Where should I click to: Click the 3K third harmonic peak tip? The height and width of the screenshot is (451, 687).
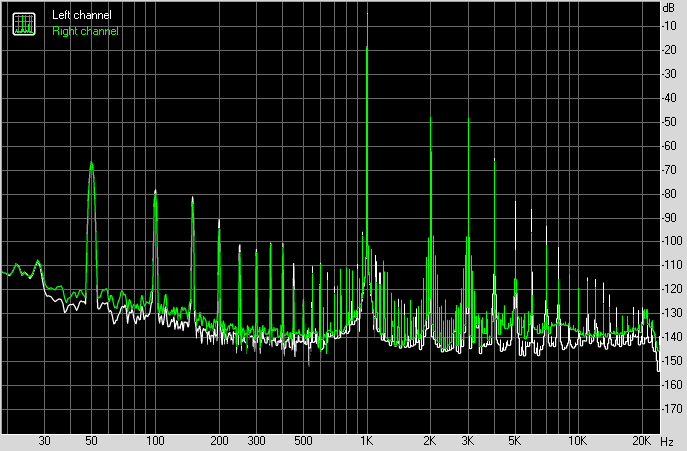click(468, 119)
